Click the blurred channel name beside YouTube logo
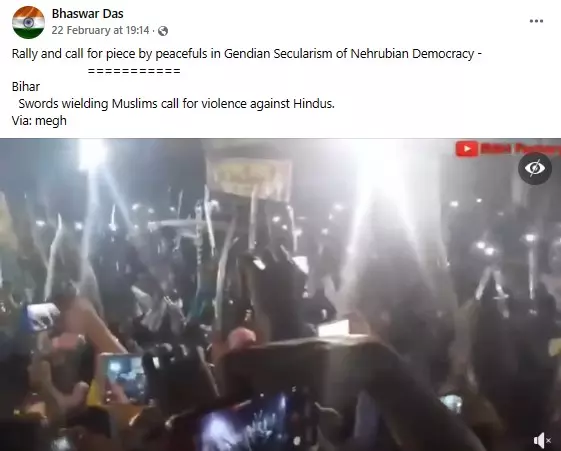Viewport: 561px width, 451px height. [519, 149]
